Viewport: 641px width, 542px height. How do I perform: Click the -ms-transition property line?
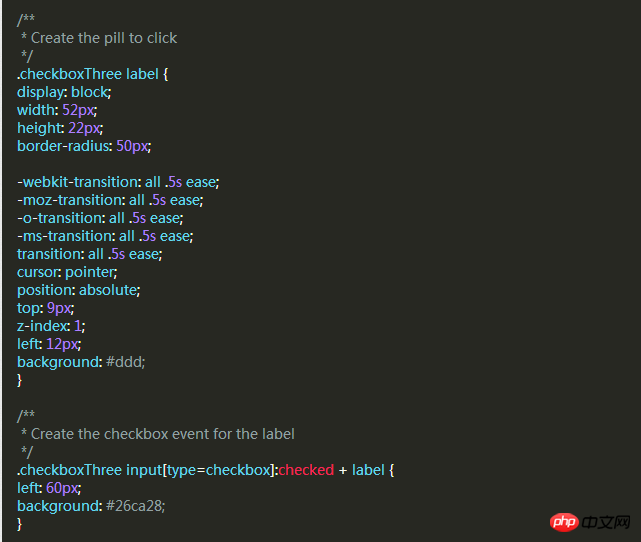click(105, 236)
